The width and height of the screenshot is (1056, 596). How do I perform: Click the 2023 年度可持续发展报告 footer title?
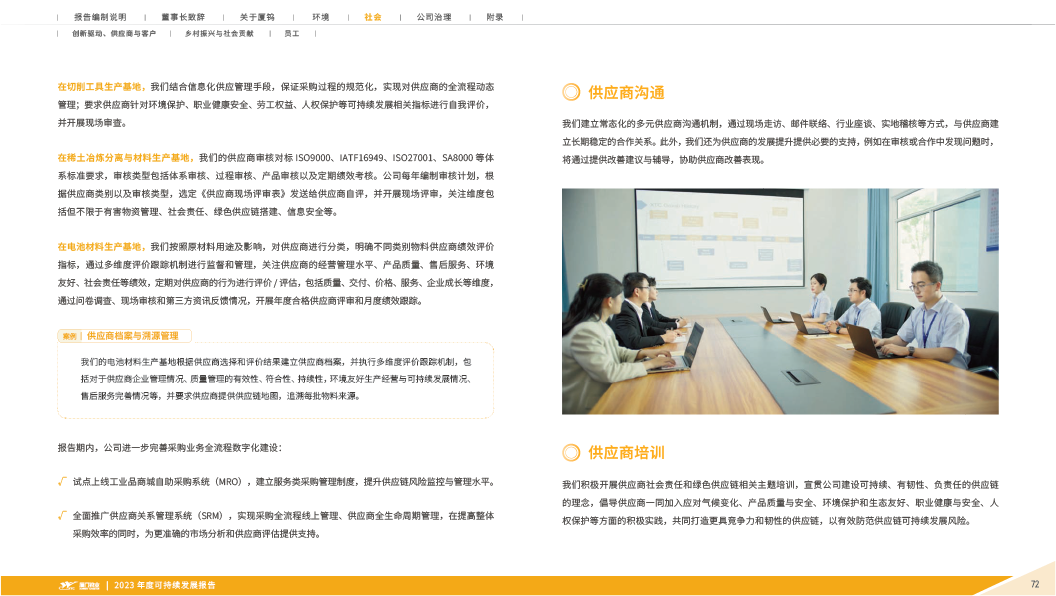point(165,585)
